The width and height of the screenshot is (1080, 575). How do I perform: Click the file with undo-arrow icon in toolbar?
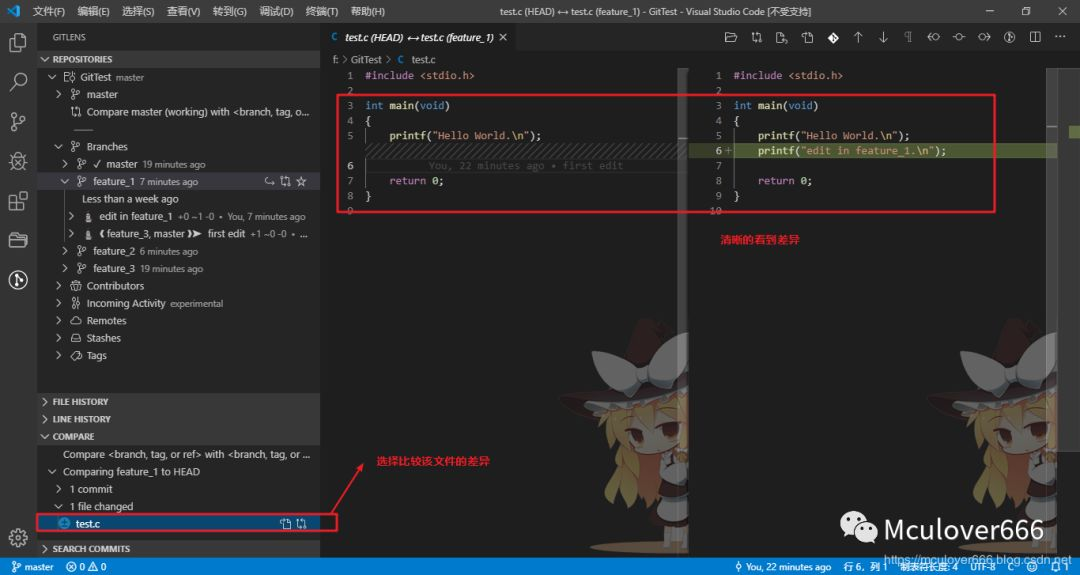pos(782,37)
